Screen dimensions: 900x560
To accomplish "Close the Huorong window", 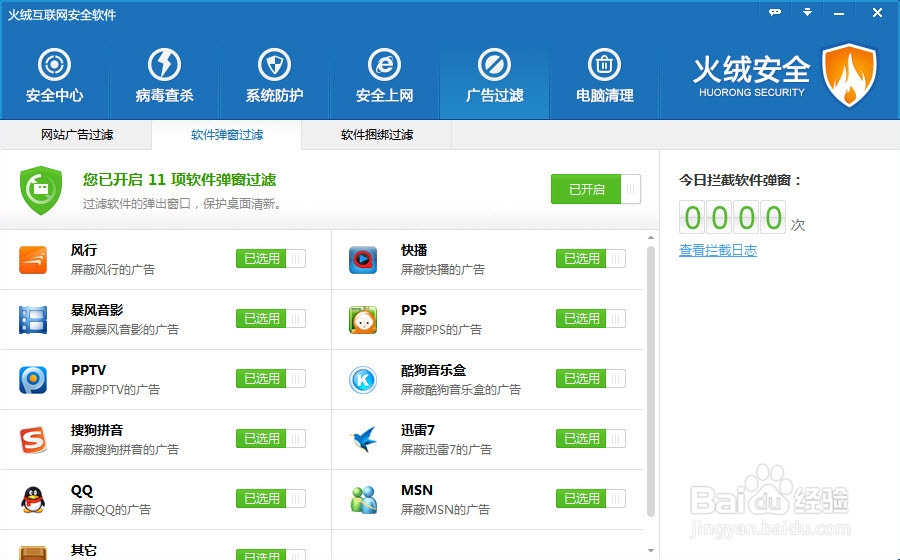I will coord(877,12).
